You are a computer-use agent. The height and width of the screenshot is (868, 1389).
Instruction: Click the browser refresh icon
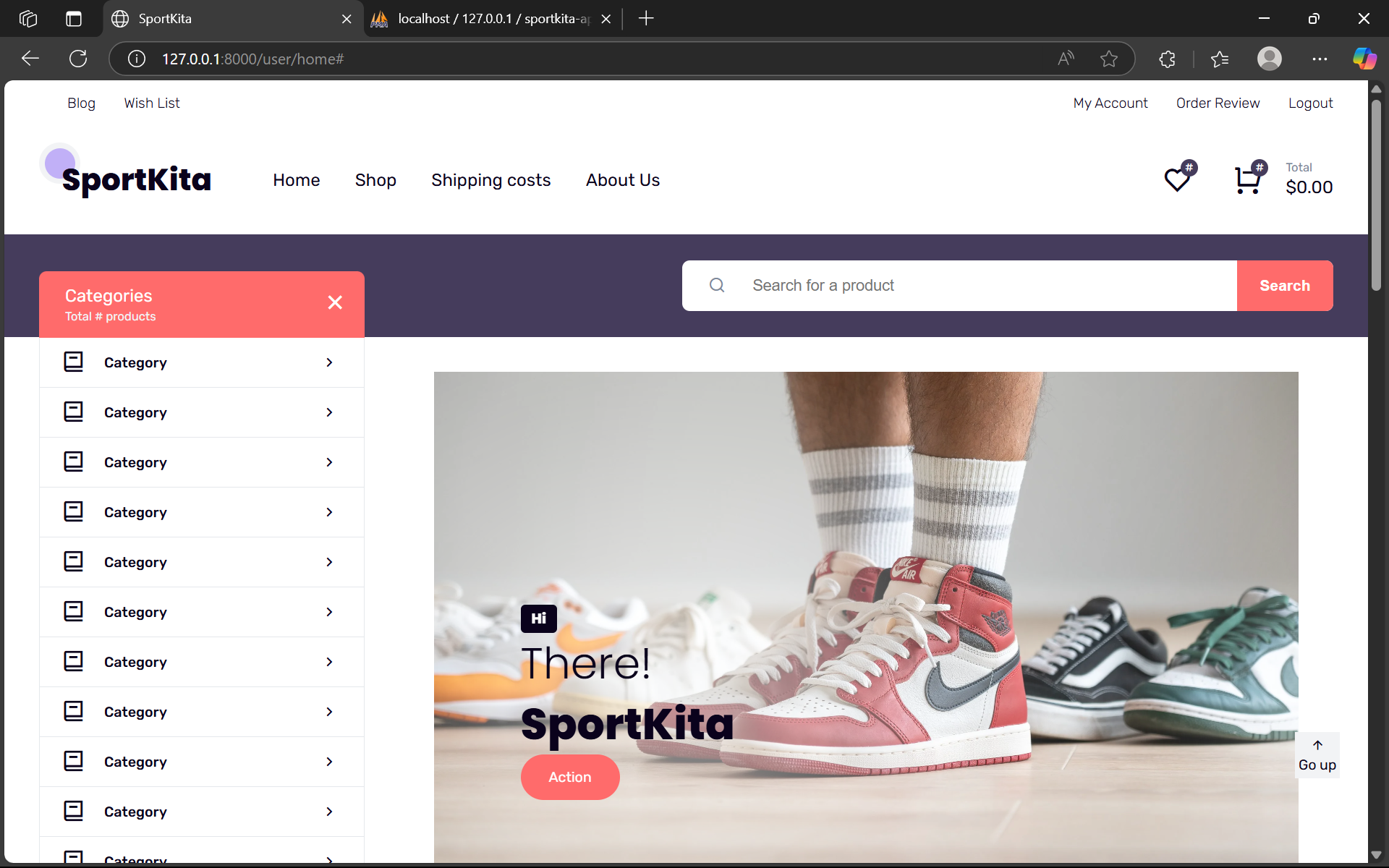click(x=78, y=59)
